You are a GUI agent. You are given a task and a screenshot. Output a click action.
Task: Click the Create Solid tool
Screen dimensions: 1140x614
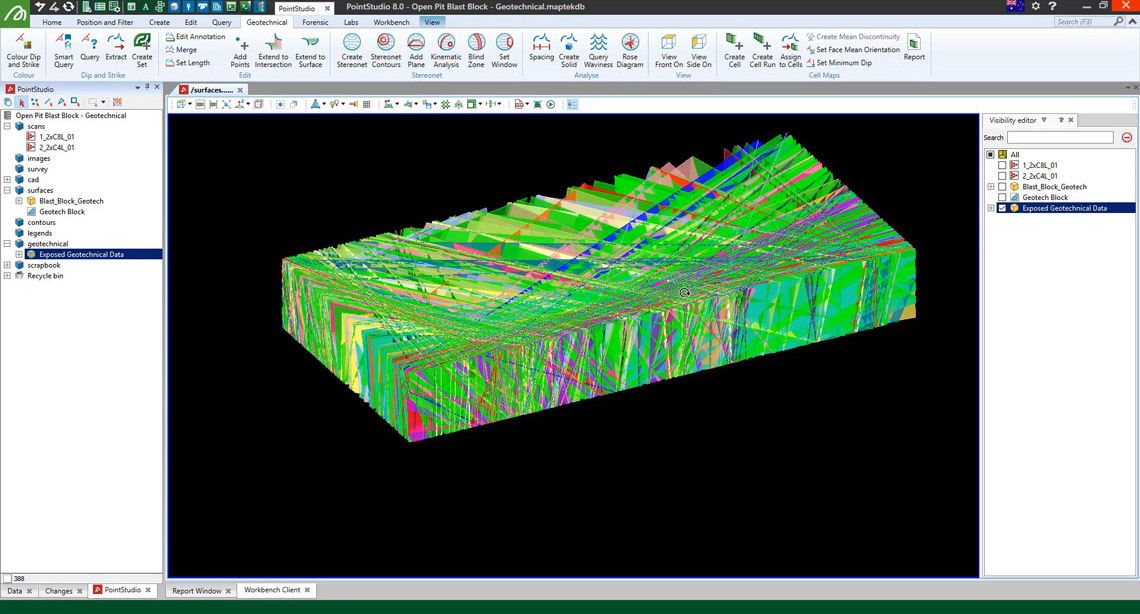569,50
